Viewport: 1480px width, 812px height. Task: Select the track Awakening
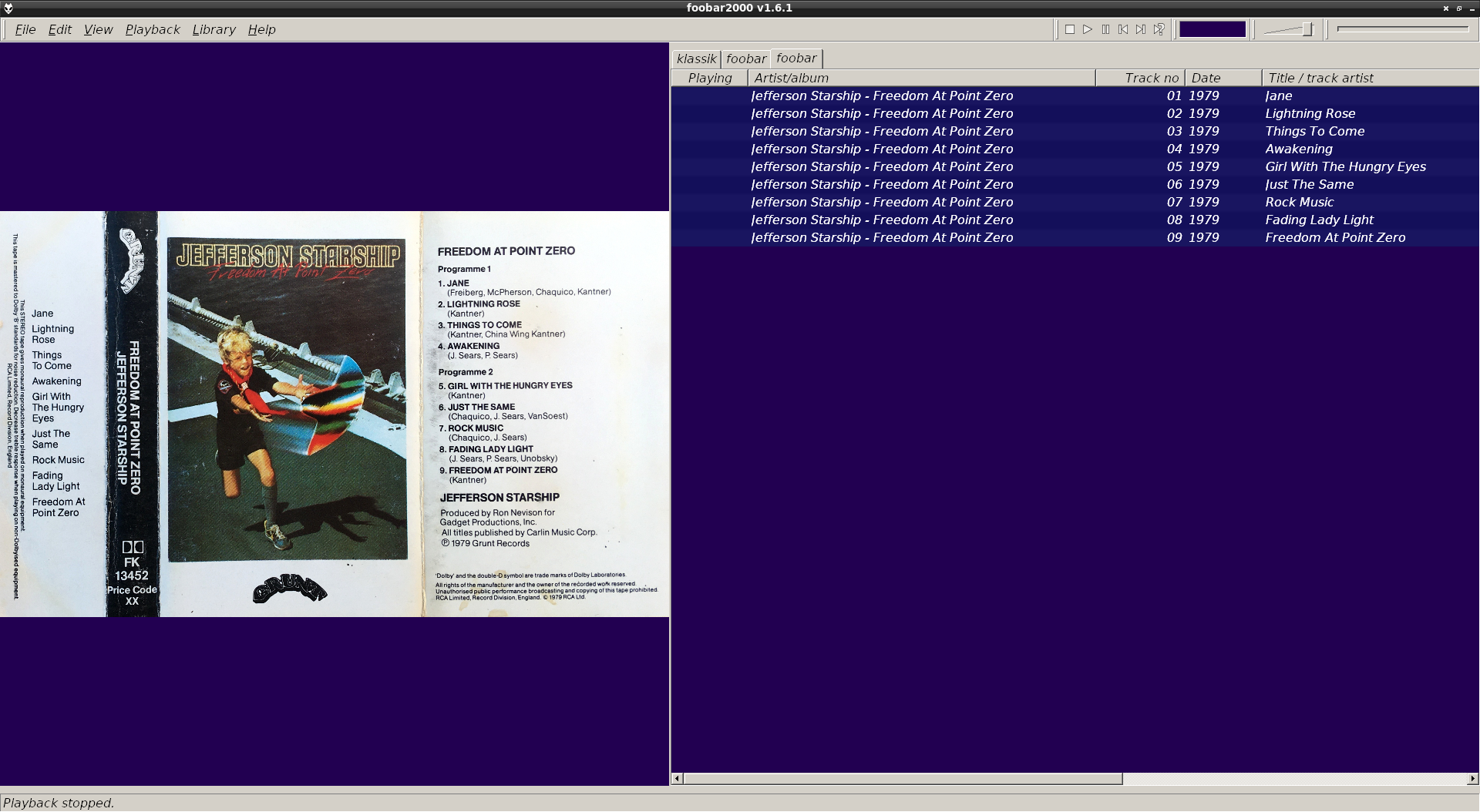1298,149
